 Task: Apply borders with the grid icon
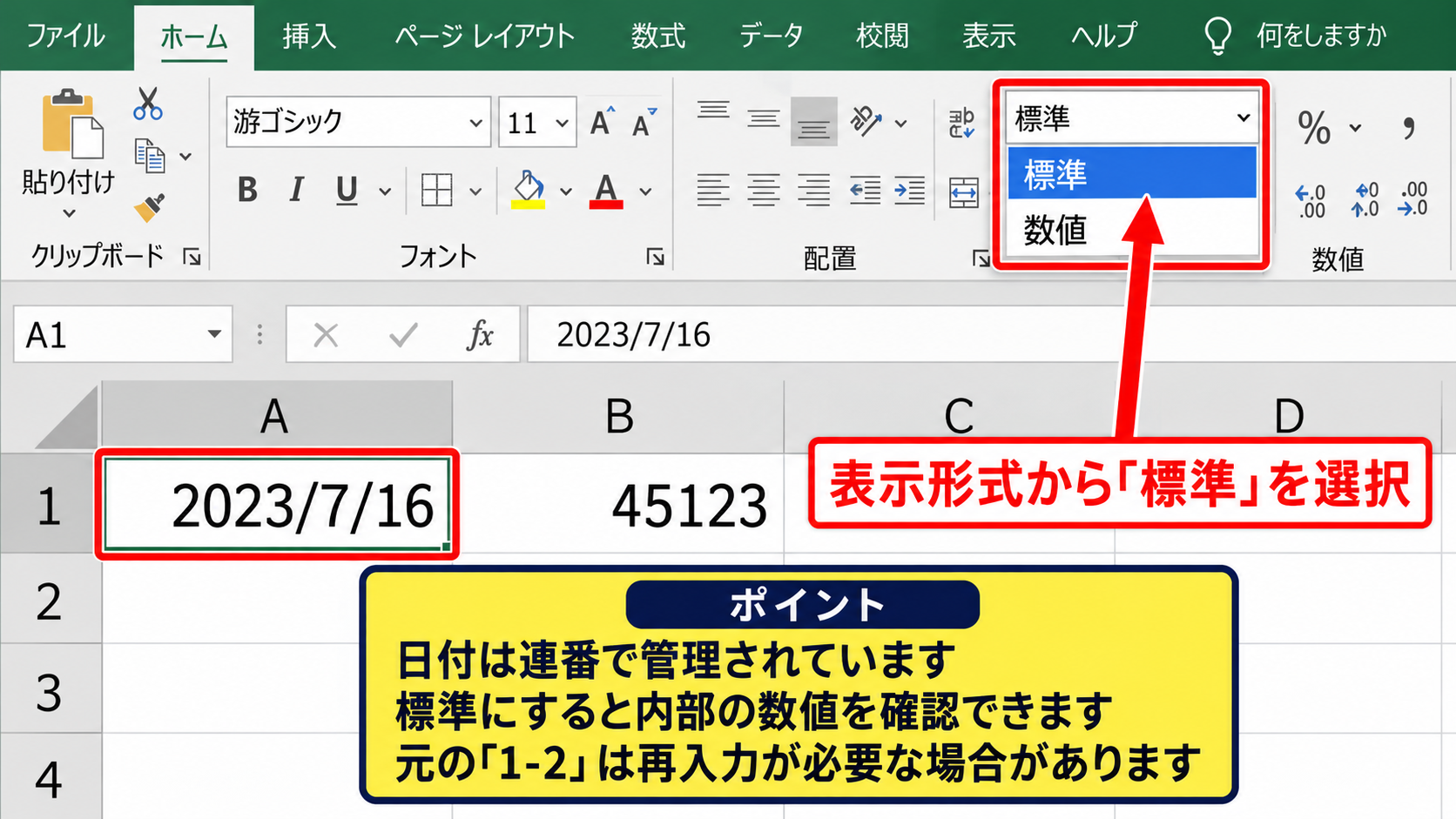tap(436, 190)
